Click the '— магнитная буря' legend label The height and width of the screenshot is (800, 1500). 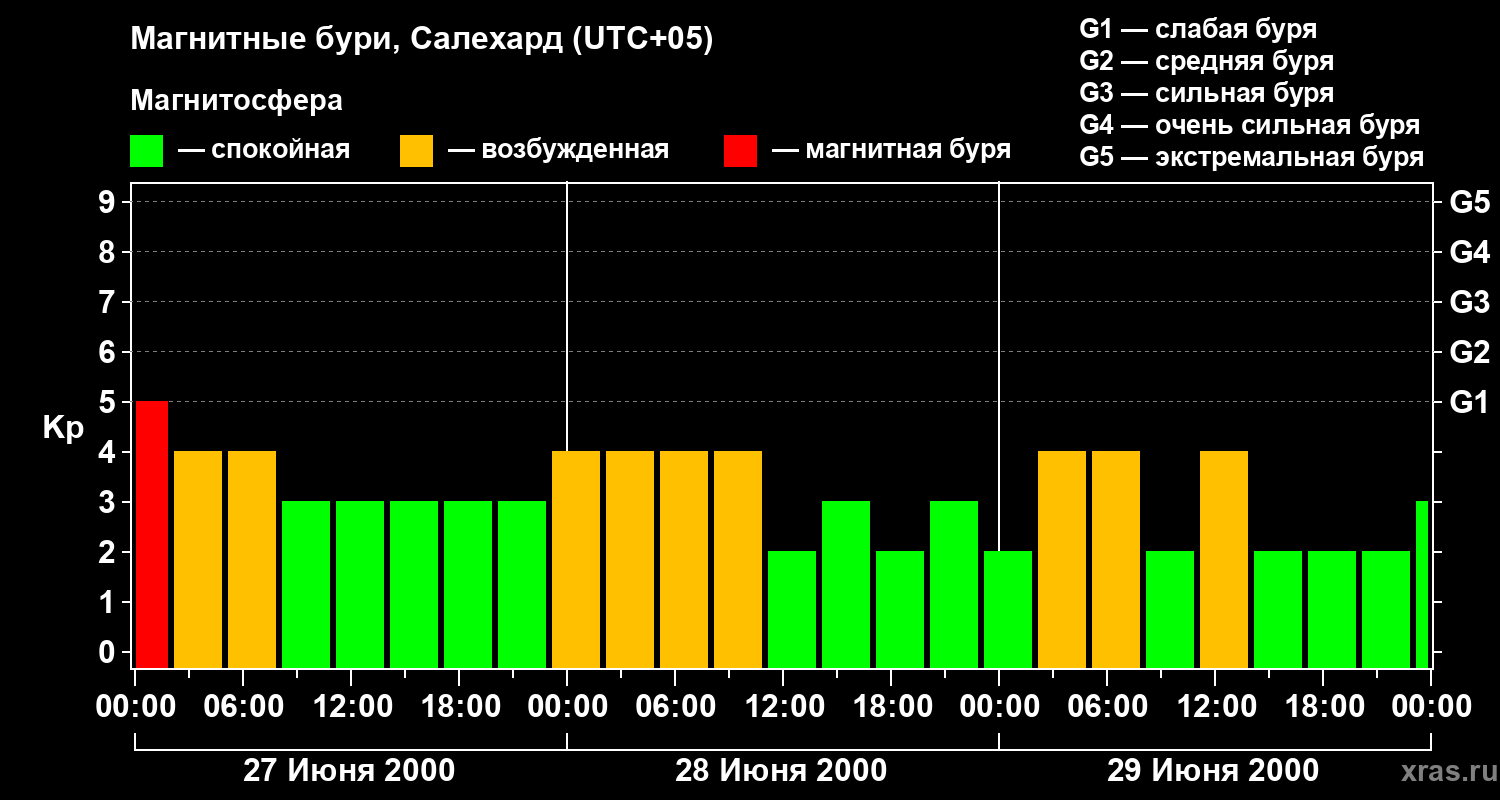click(x=892, y=151)
